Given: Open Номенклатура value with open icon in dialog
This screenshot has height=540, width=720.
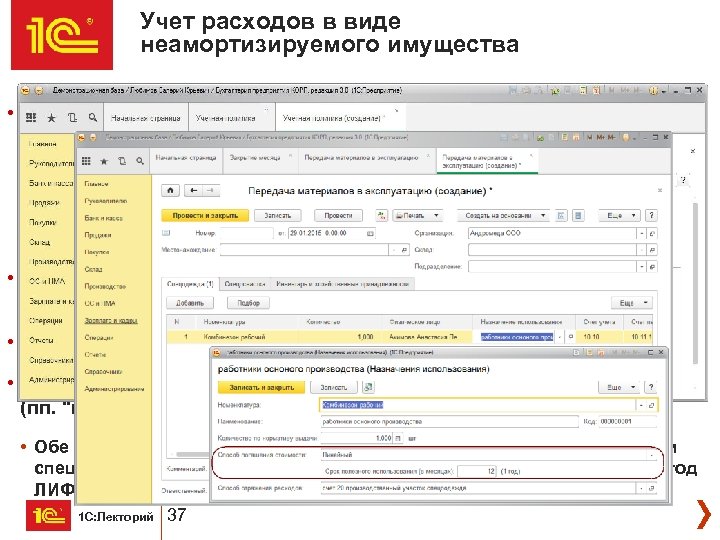Looking at the screenshot, I should 652,405.
